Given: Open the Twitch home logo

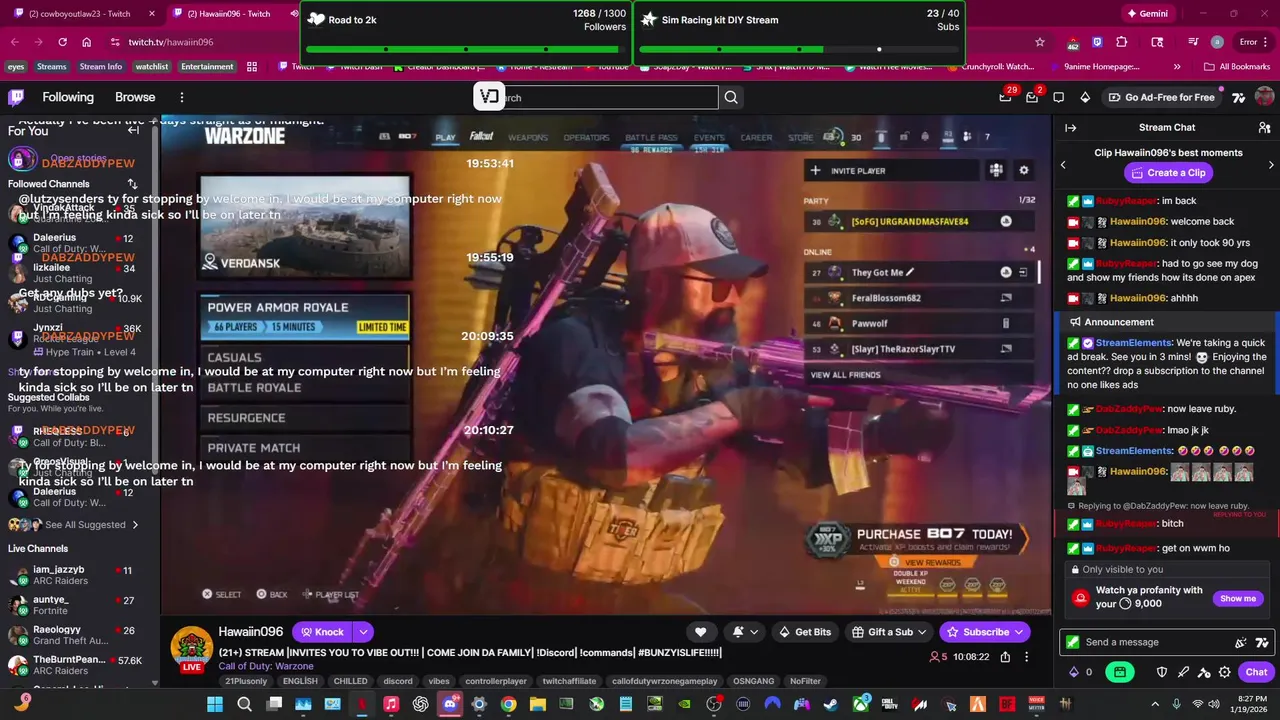Looking at the screenshot, I should 16,97.
